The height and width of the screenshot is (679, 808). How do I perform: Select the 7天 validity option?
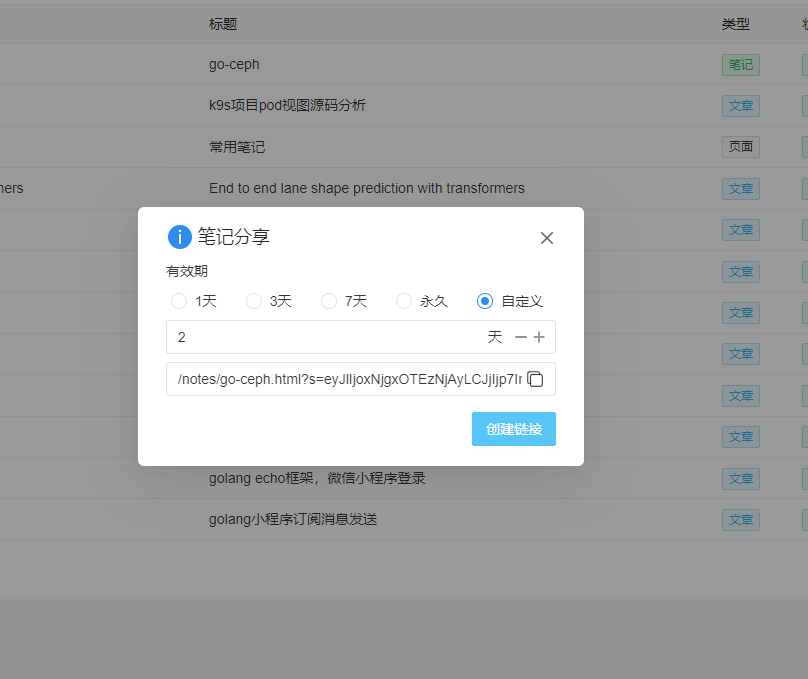[344, 301]
